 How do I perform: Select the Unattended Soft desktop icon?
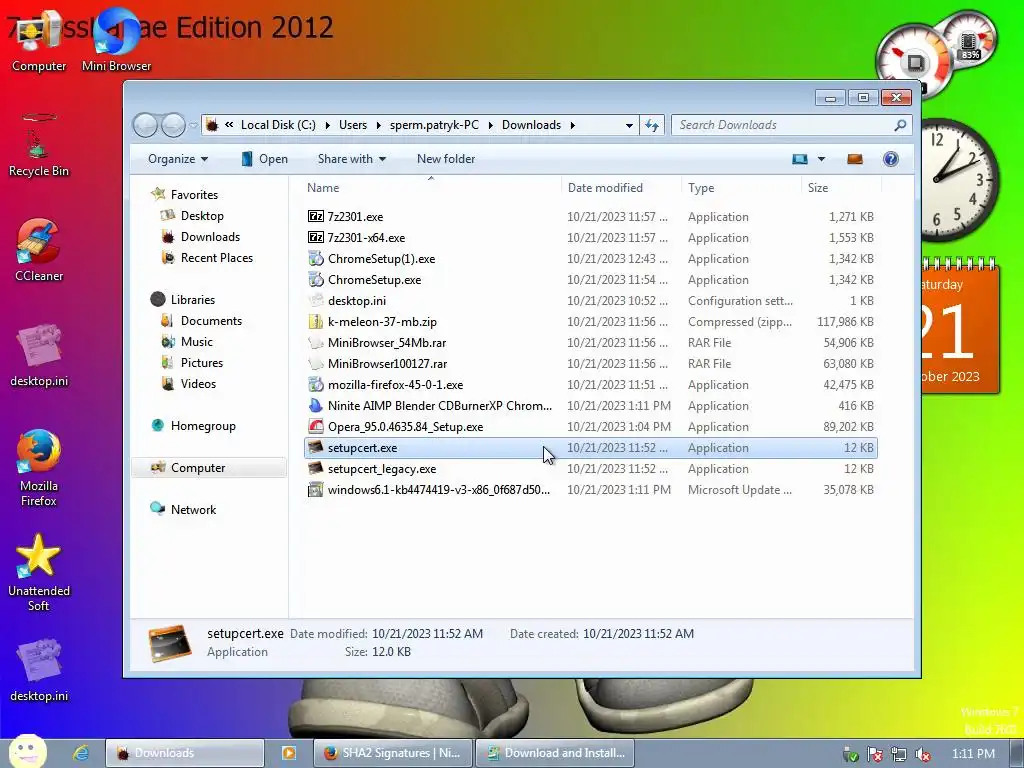(39, 572)
